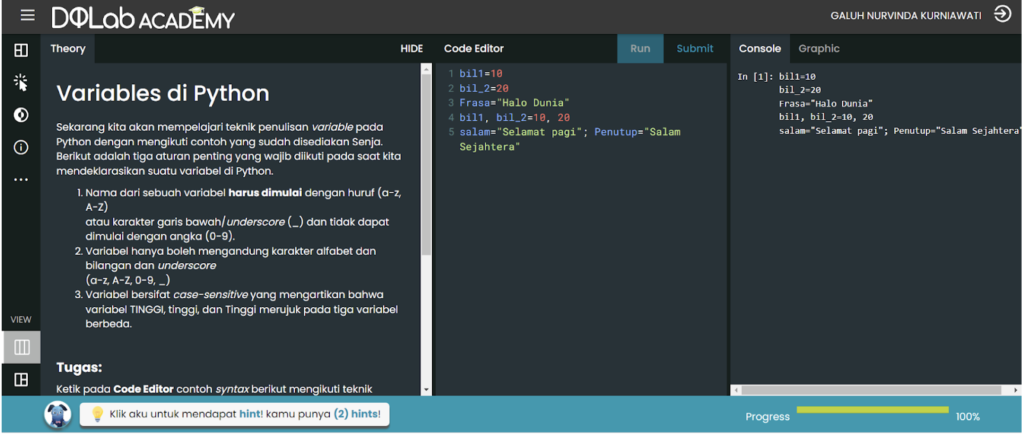Image resolution: width=1024 pixels, height=436 pixels.
Task: Submit the code answer
Action: [x=695, y=48]
